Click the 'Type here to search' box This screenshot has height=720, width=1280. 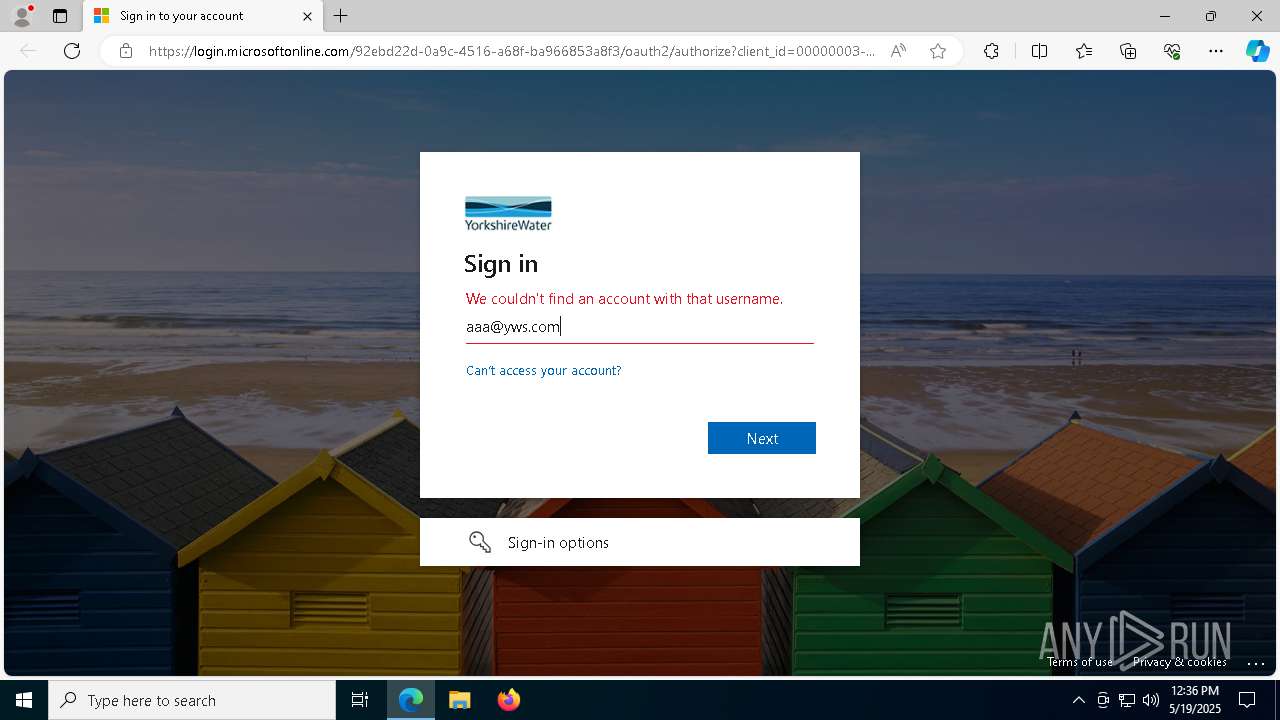(x=192, y=700)
